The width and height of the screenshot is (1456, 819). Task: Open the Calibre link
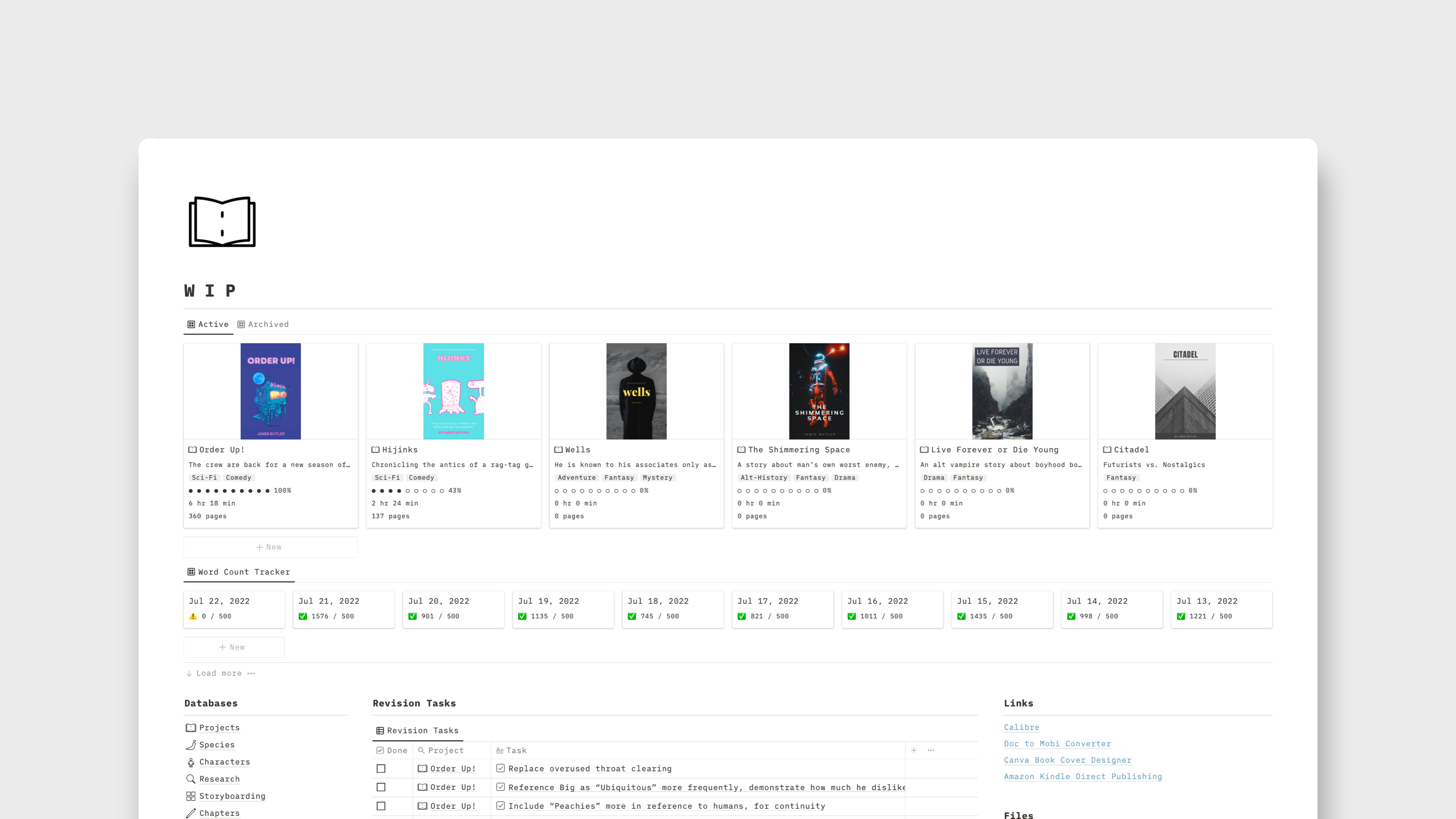tap(1021, 727)
